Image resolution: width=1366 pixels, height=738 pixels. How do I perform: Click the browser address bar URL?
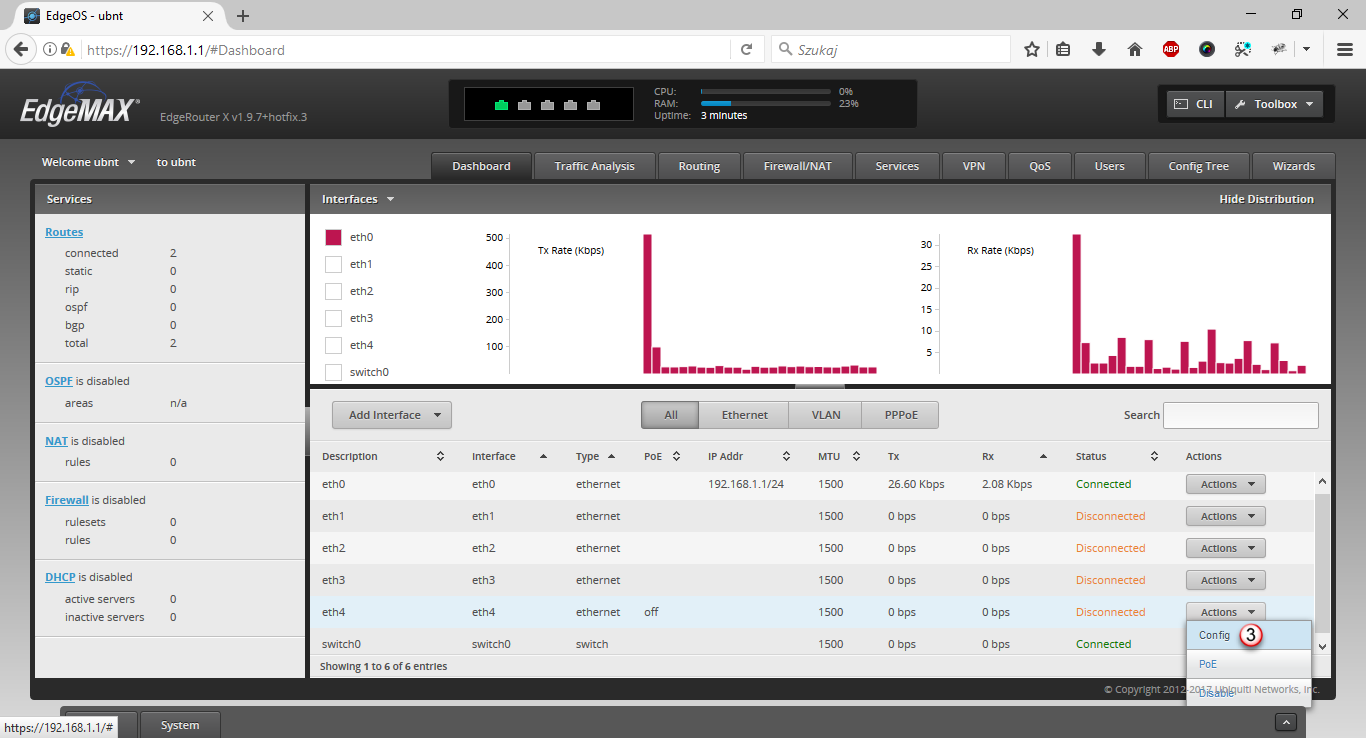click(x=405, y=49)
